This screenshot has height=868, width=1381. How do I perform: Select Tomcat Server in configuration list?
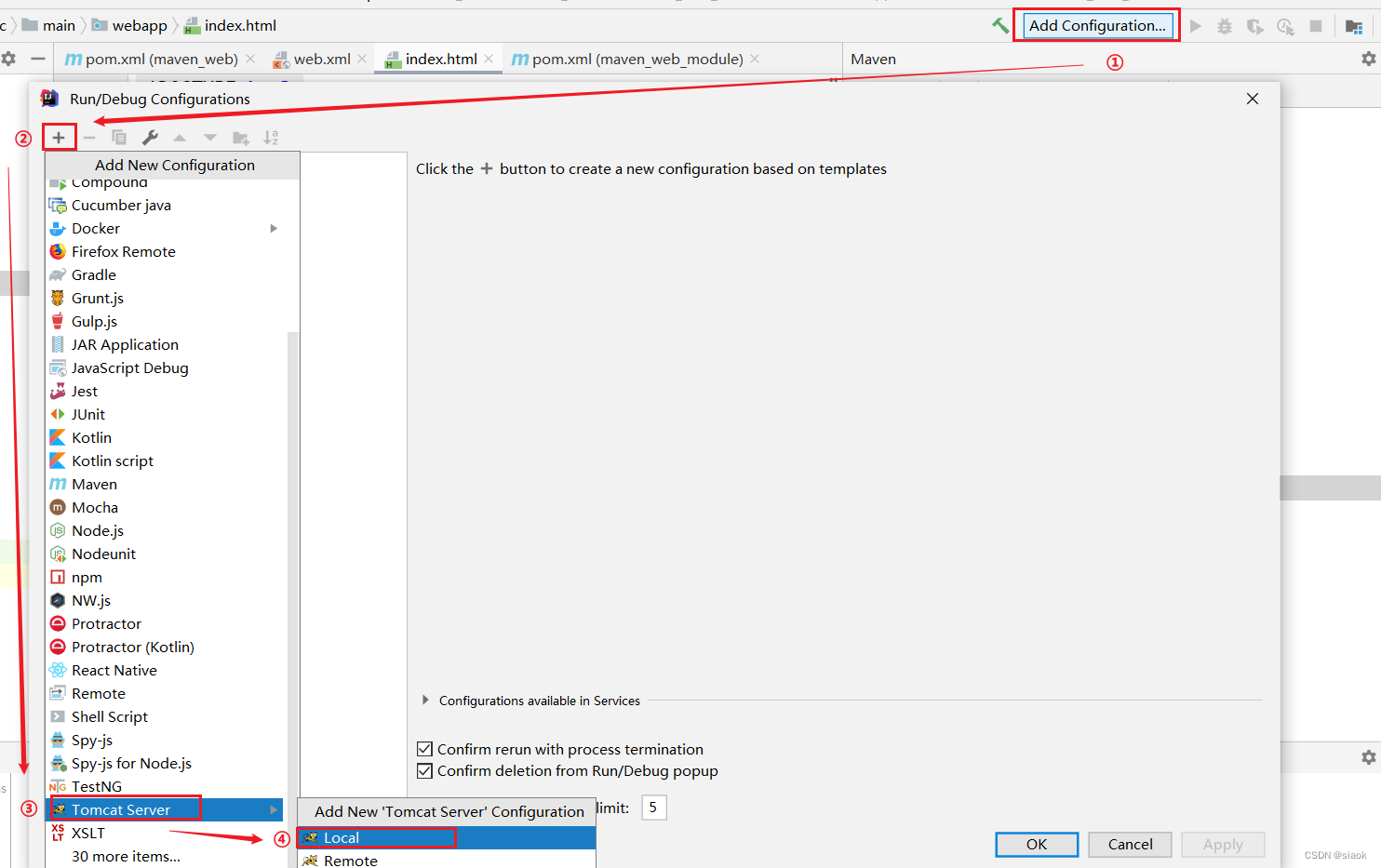tap(165, 809)
